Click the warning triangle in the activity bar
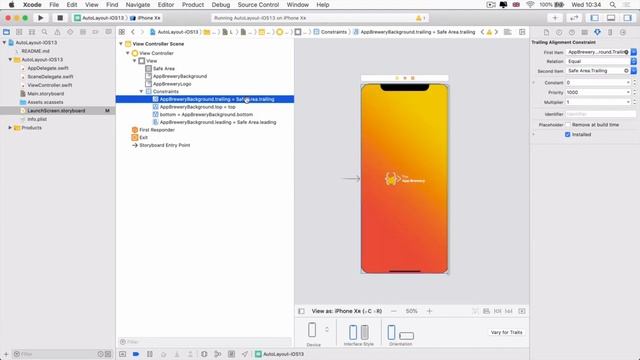The height and width of the screenshot is (360, 640). pyautogui.click(x=418, y=18)
